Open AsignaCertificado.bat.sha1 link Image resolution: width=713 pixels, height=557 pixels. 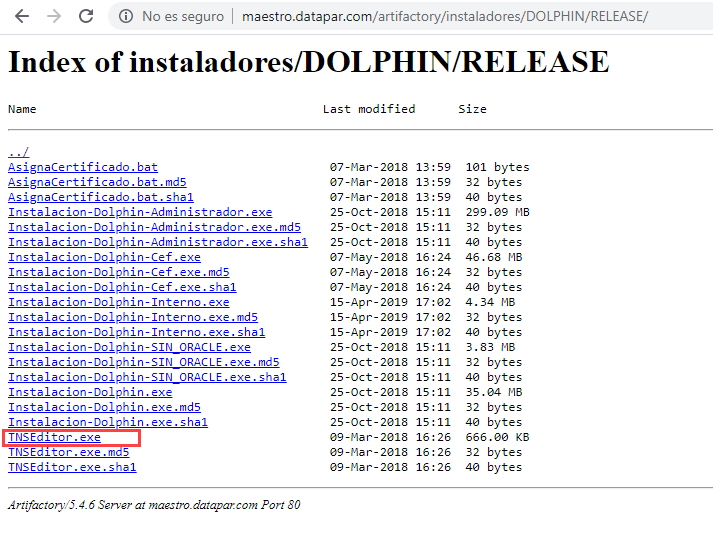(x=101, y=197)
